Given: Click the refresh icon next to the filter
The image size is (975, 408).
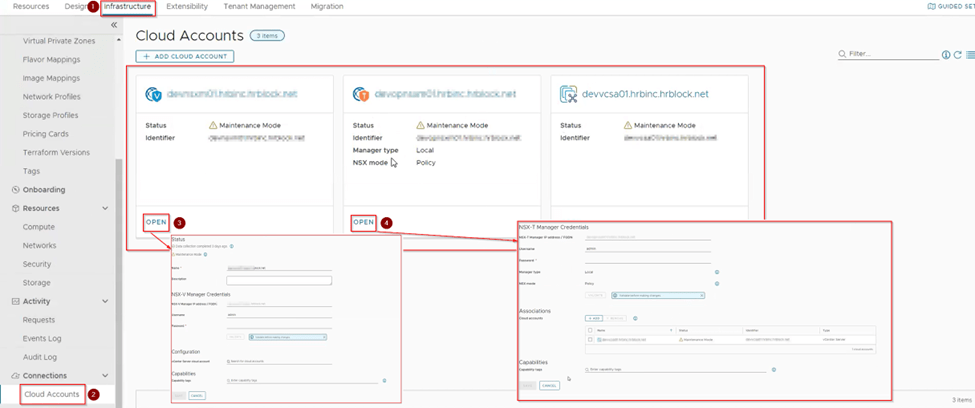Looking at the screenshot, I should click(x=958, y=55).
